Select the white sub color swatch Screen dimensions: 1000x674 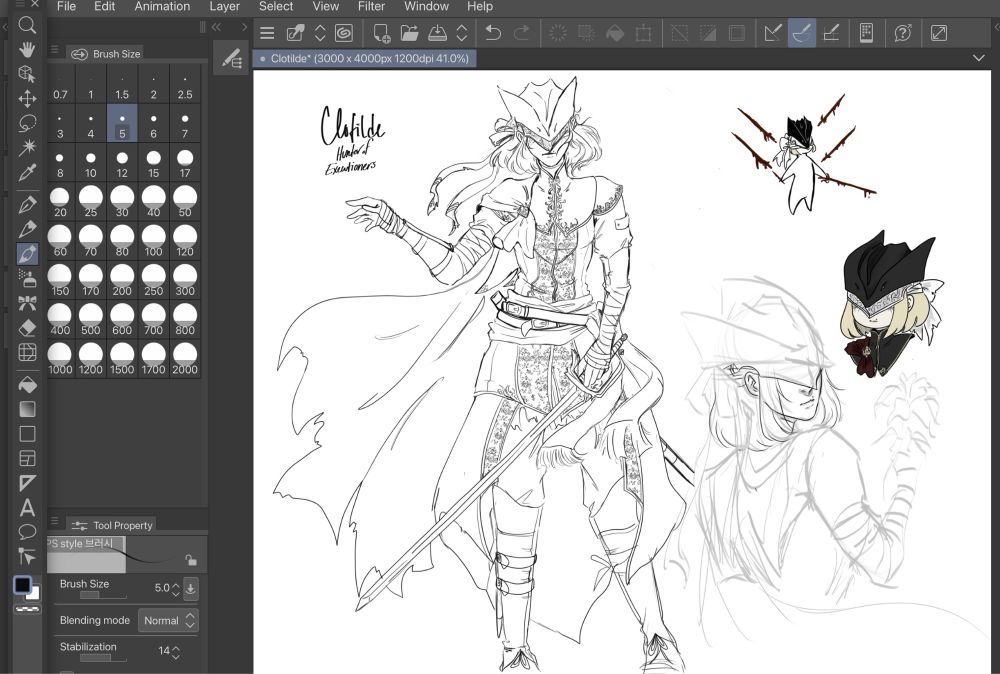coord(33,594)
